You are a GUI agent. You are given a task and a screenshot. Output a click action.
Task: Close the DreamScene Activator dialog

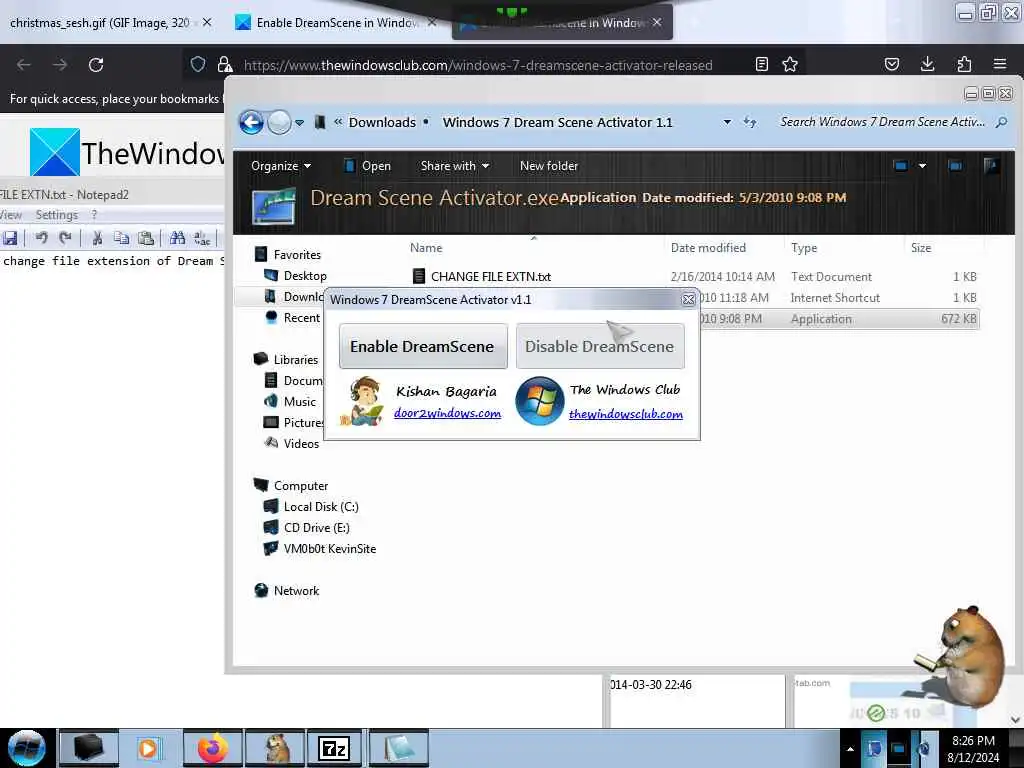pos(688,299)
